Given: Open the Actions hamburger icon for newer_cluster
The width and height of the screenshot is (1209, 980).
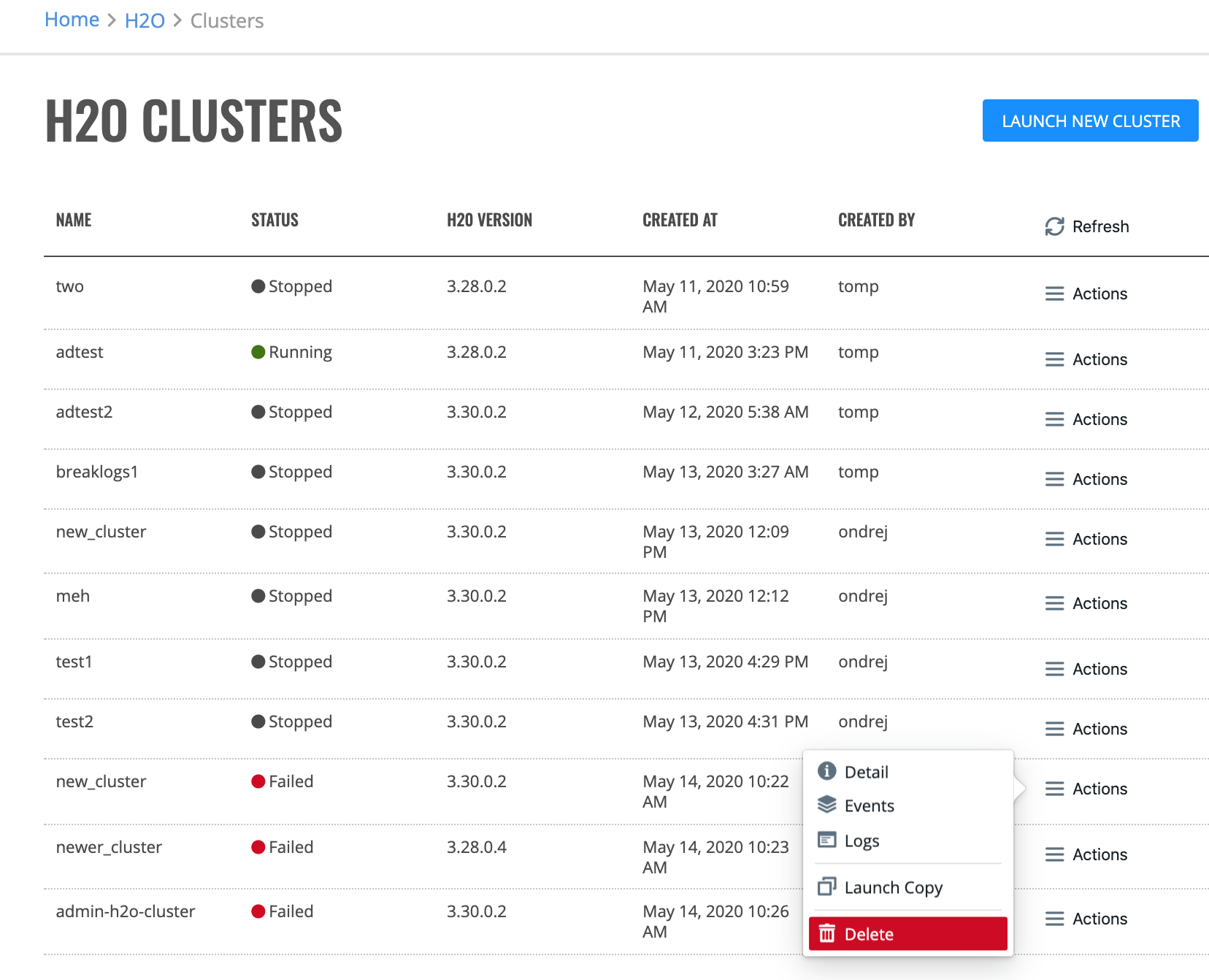Looking at the screenshot, I should pyautogui.click(x=1054, y=854).
